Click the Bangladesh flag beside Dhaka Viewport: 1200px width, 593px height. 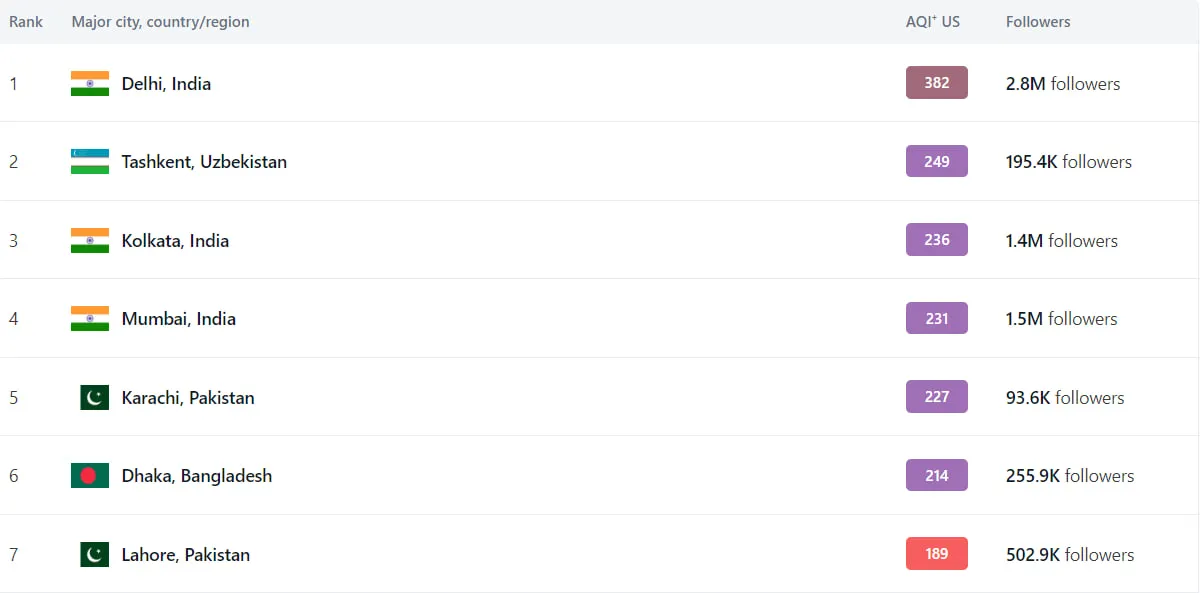point(90,476)
